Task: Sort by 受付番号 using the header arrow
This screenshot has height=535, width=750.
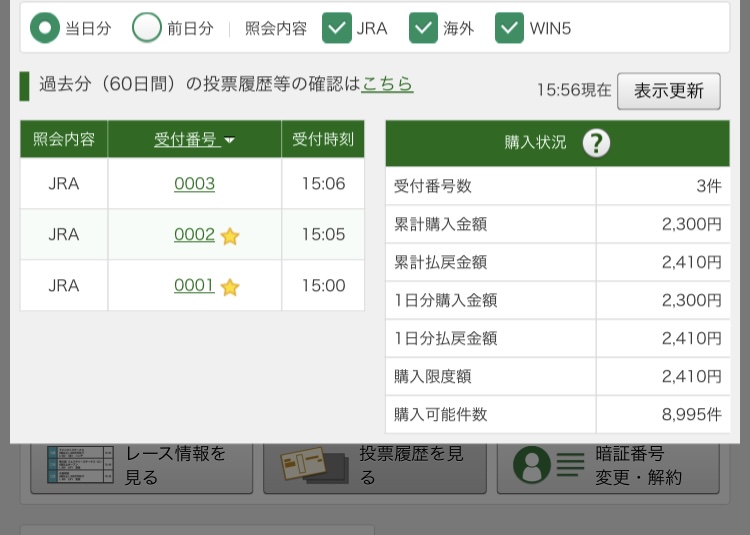Action: [x=230, y=141]
